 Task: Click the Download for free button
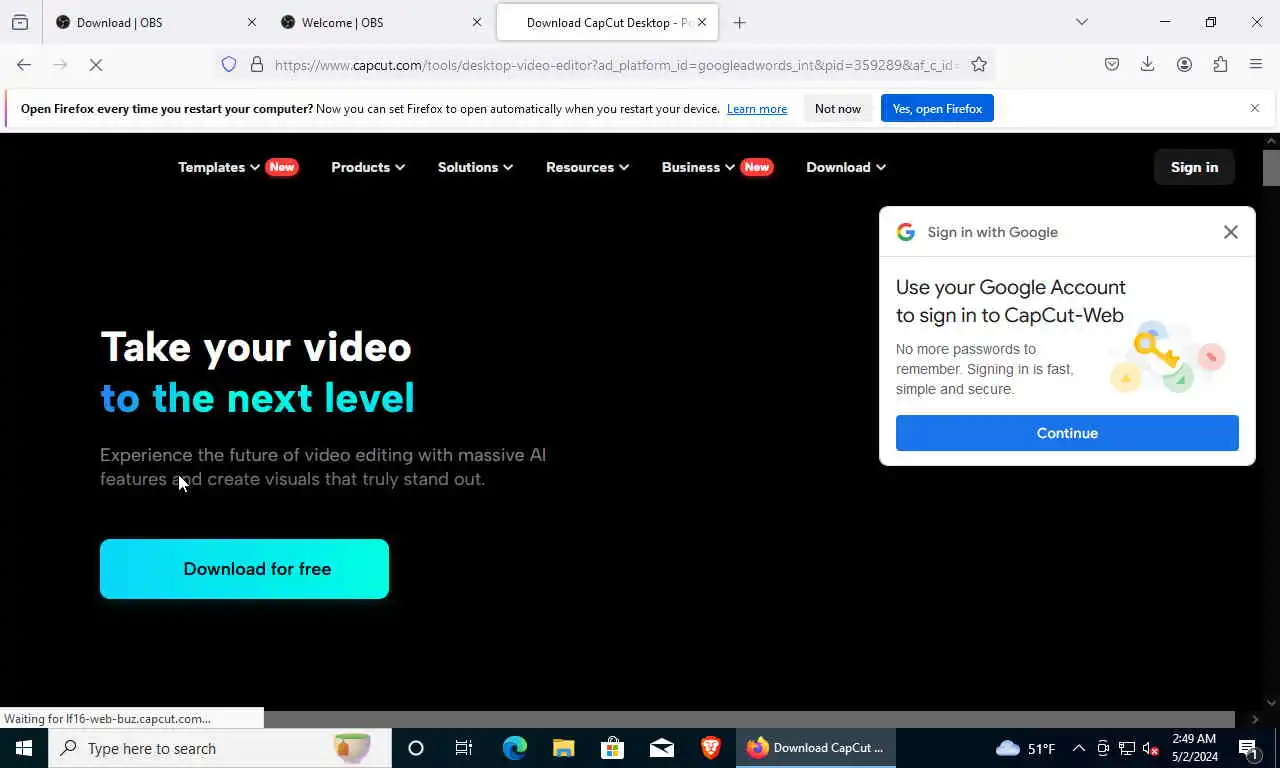244,569
